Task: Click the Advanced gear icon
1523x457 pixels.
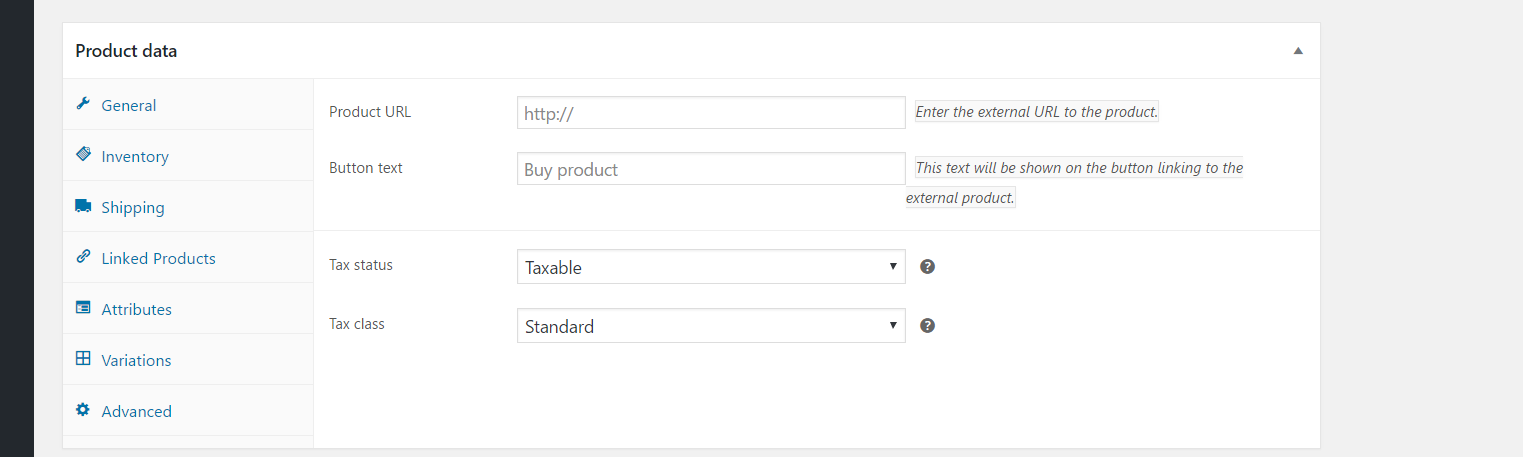Action: 83,410
